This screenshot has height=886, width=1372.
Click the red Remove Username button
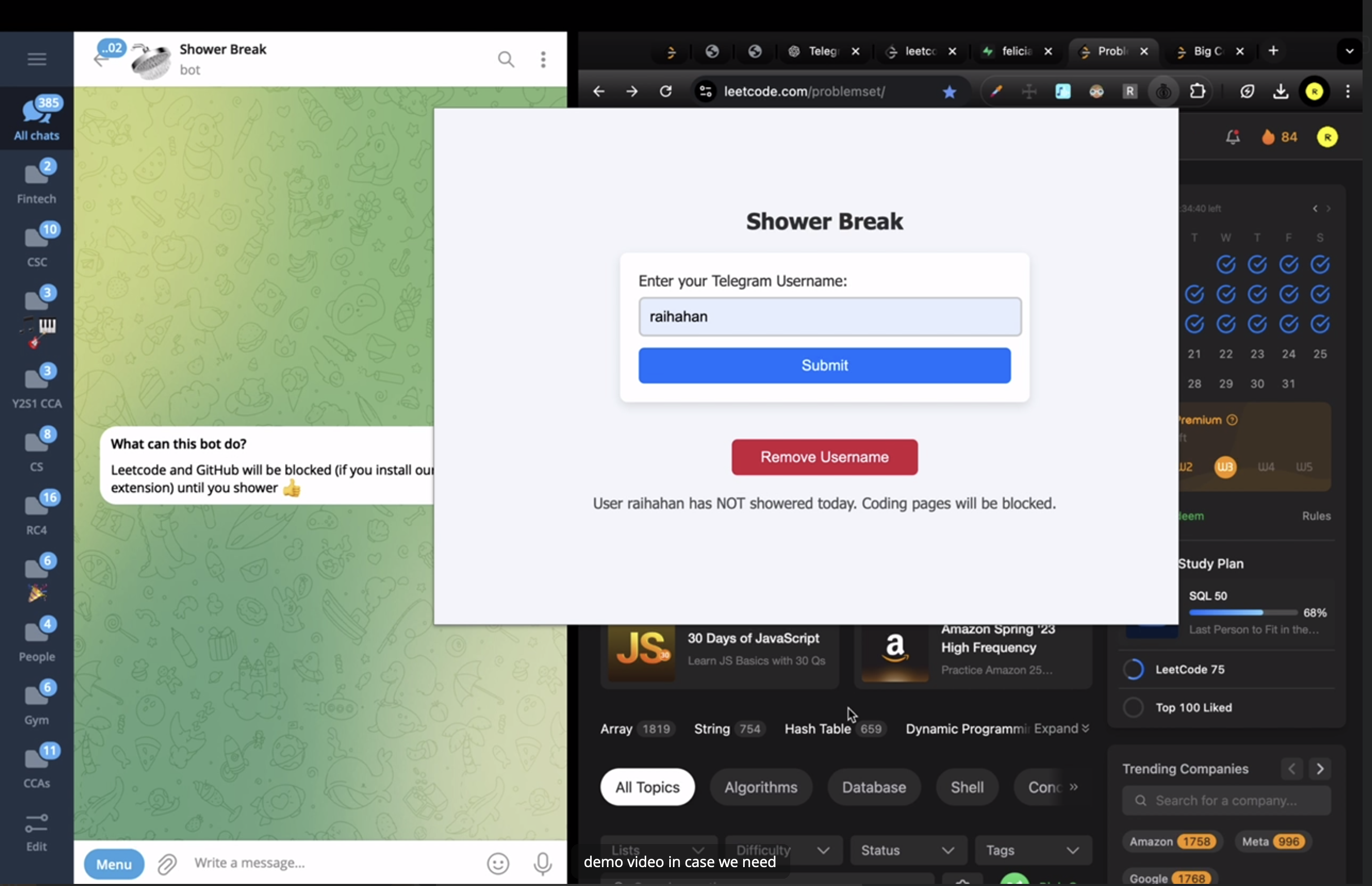[824, 457]
